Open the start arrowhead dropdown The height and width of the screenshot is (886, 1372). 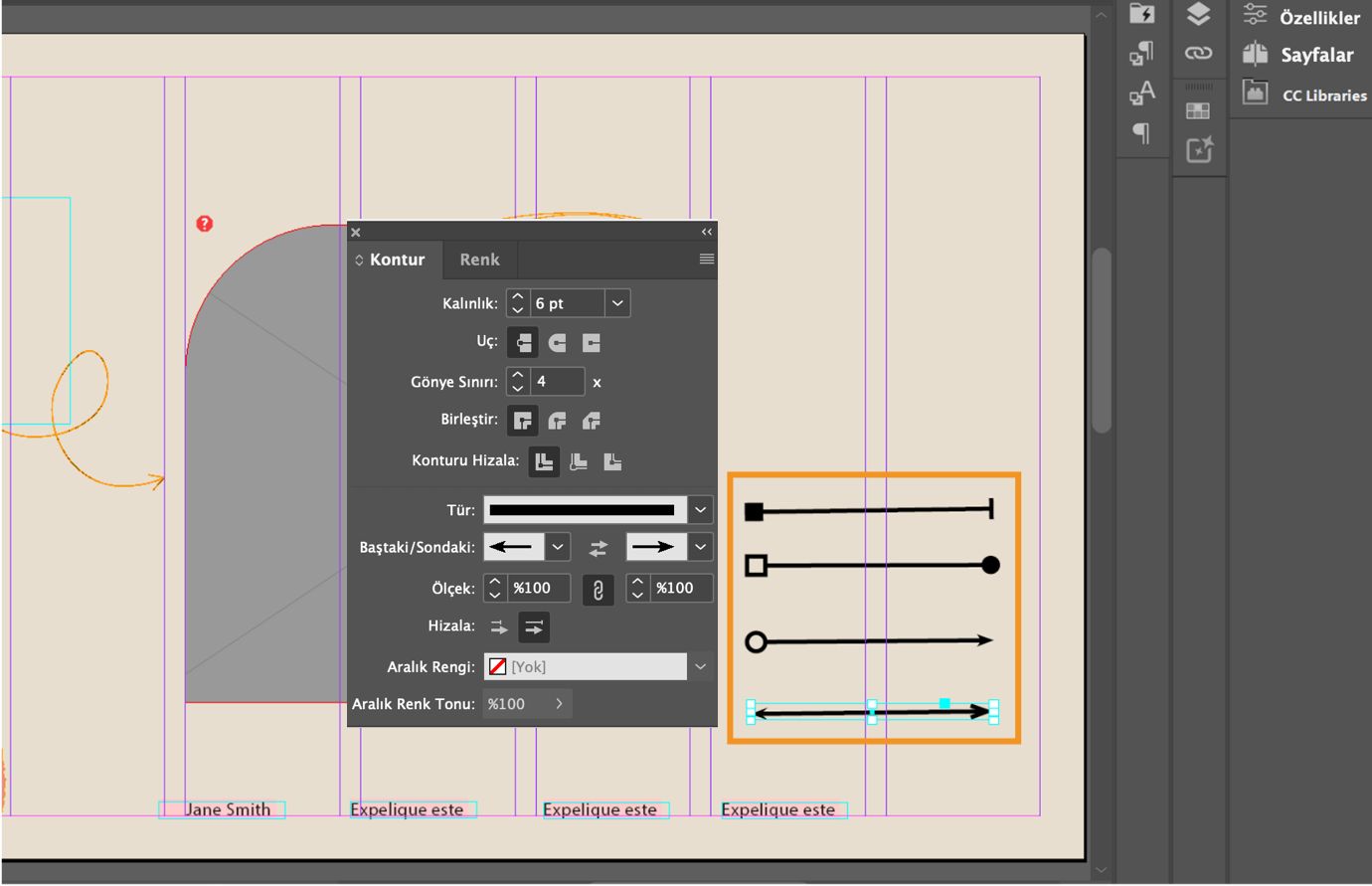click(x=558, y=547)
